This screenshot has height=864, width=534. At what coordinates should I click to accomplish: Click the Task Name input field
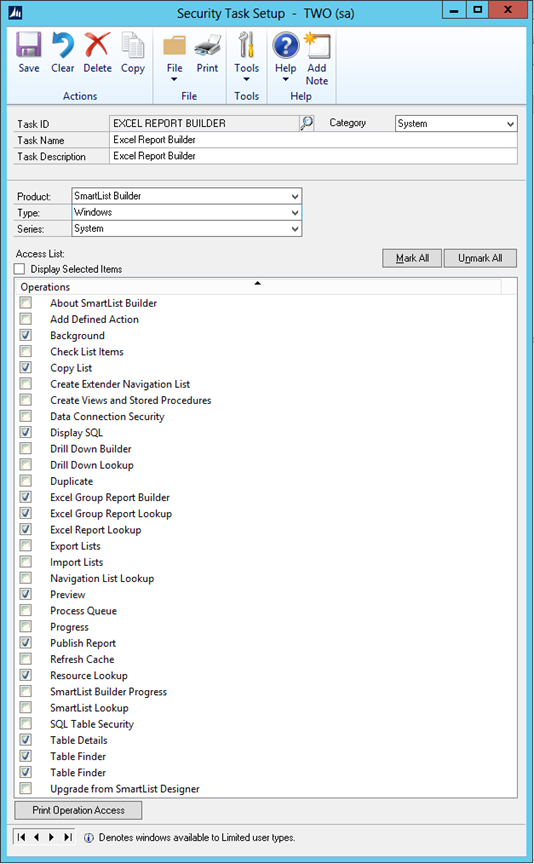pyautogui.click(x=313, y=140)
